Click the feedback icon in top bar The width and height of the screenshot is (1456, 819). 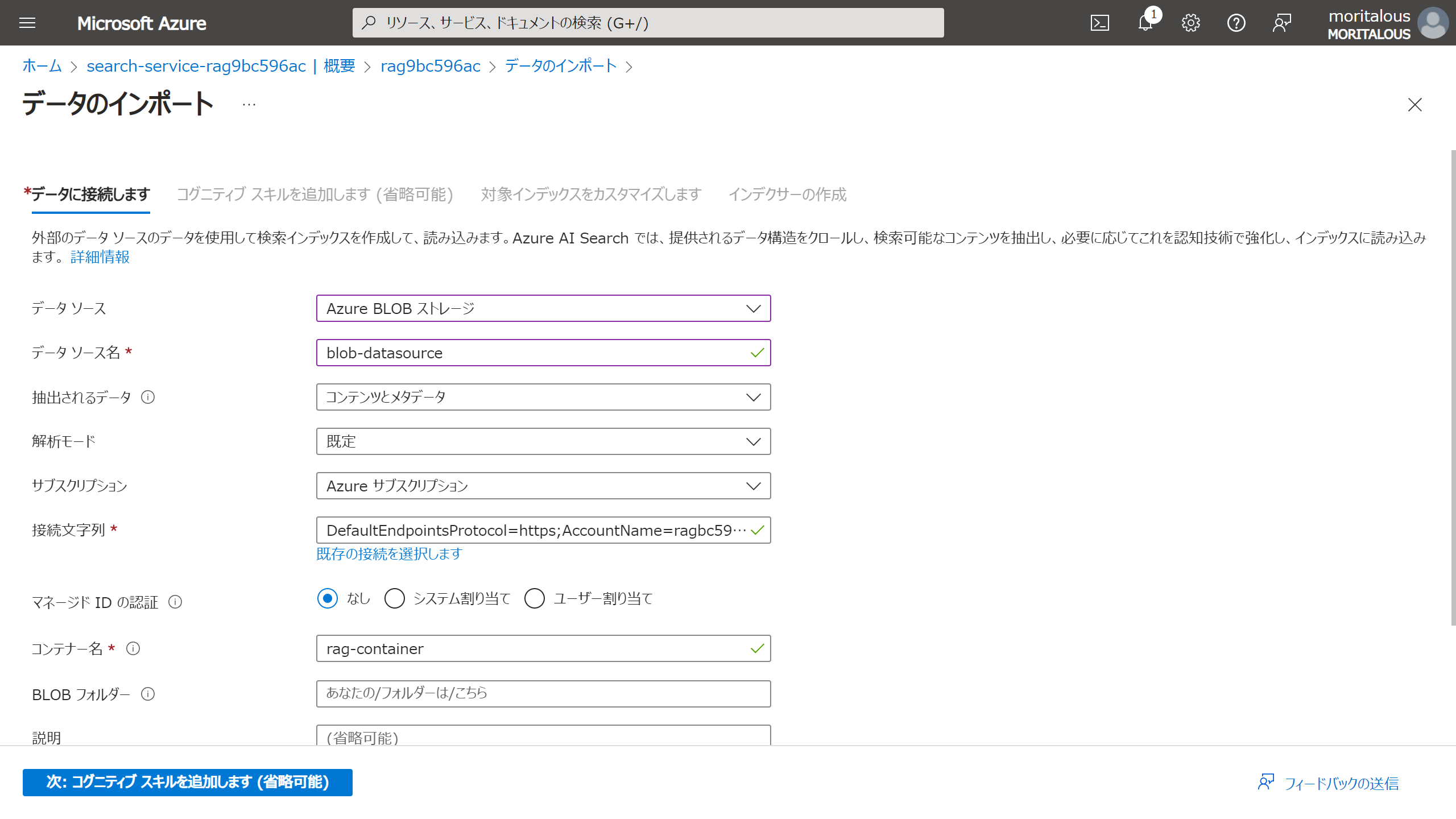coord(1281,23)
